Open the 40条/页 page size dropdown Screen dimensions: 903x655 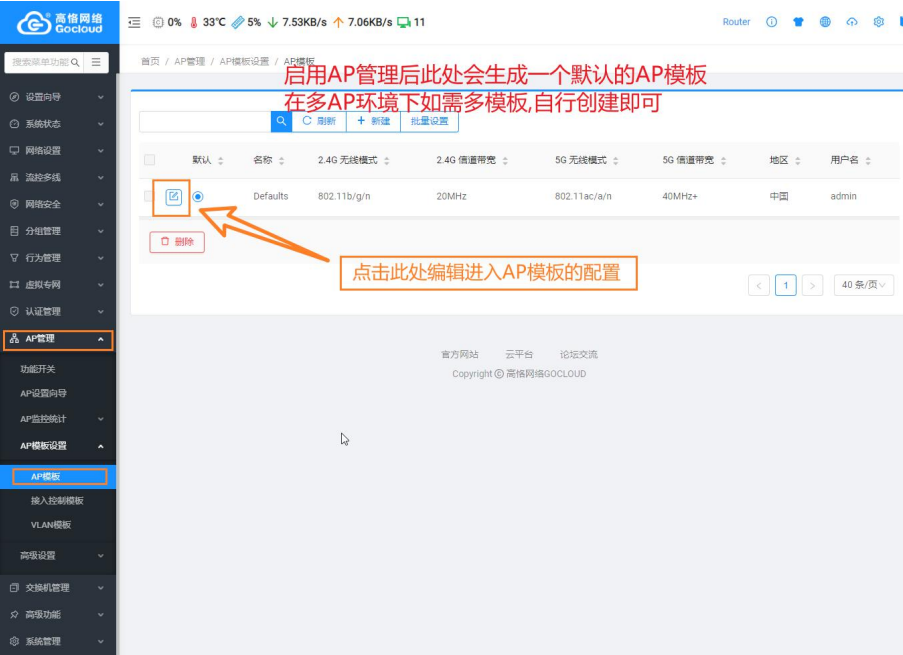(x=864, y=285)
